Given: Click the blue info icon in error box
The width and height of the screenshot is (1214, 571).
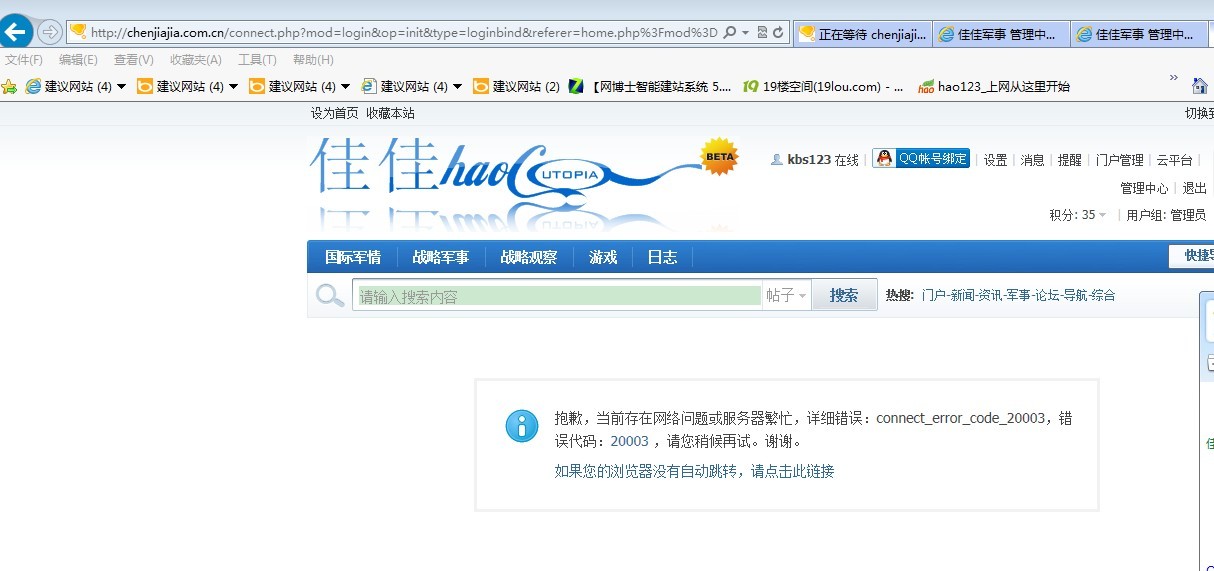Looking at the screenshot, I should [522, 425].
